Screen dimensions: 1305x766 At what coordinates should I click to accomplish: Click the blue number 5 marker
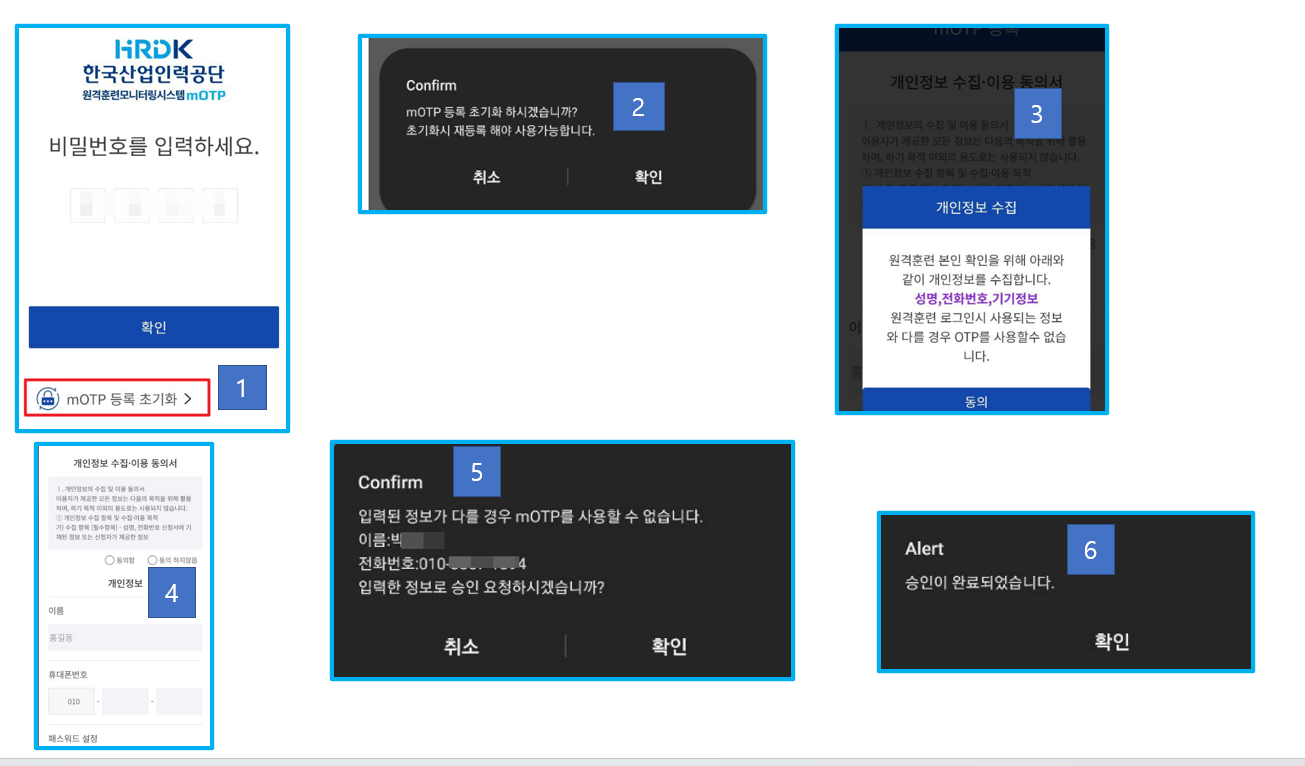tap(476, 472)
